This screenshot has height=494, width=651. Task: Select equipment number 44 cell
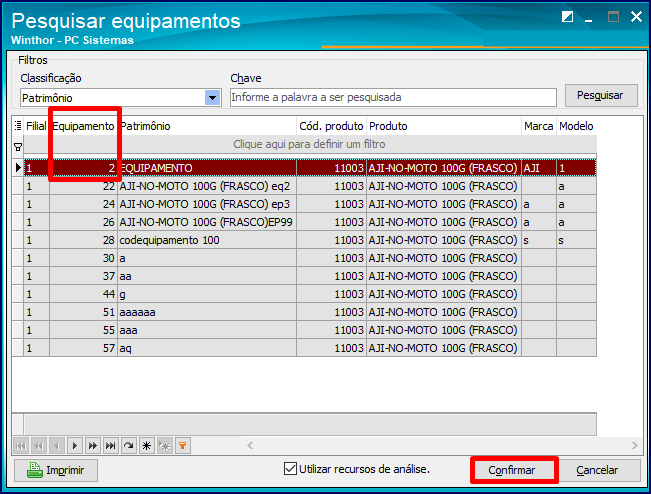click(83, 294)
